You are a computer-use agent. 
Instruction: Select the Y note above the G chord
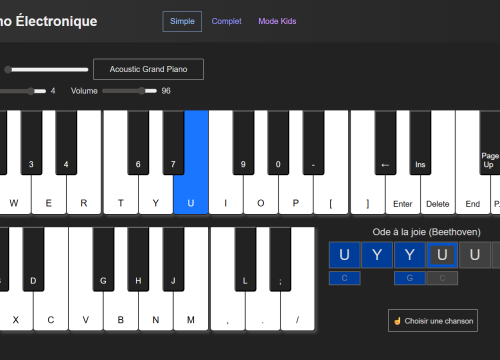pyautogui.click(x=410, y=255)
